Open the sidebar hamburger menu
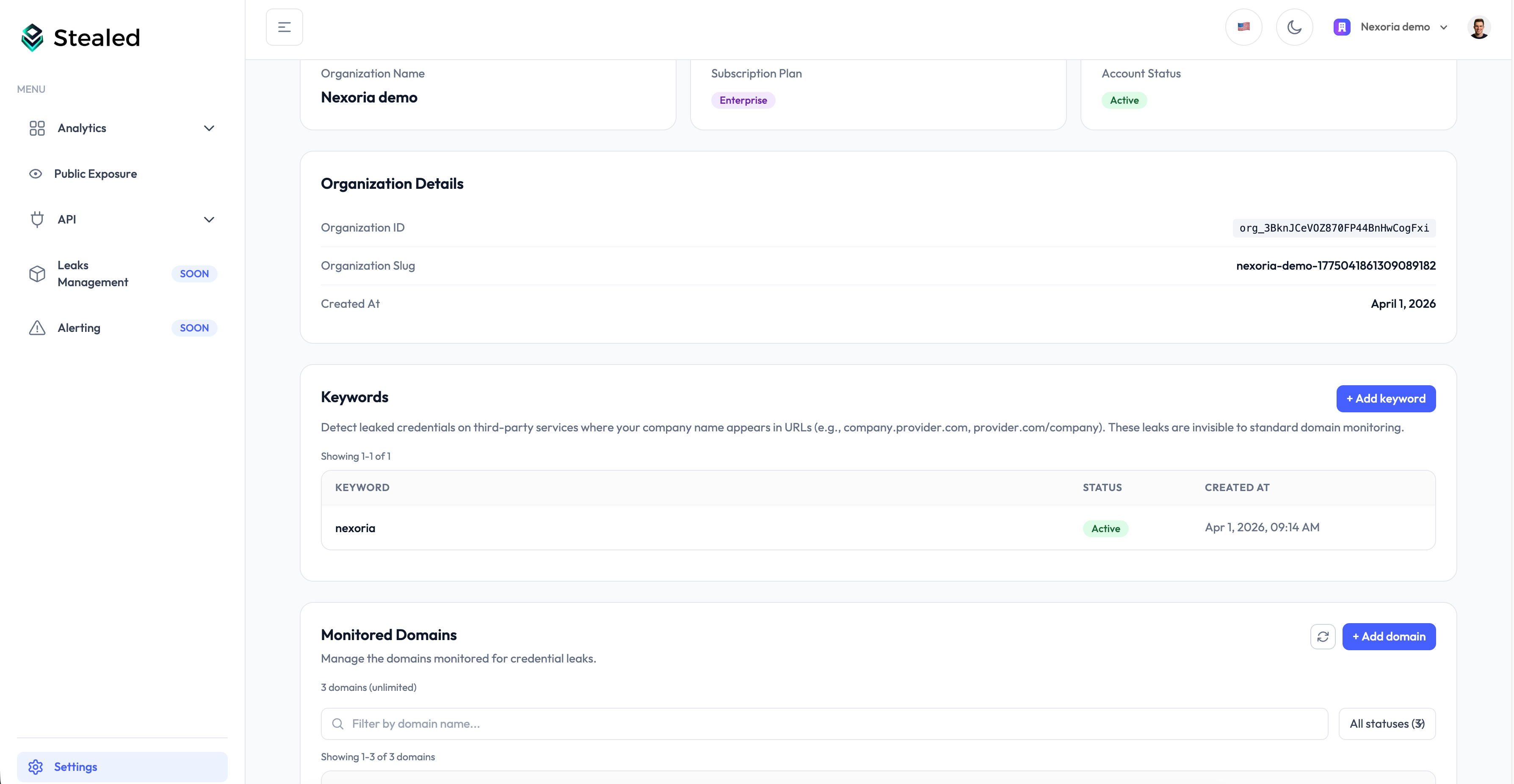 pyautogui.click(x=285, y=26)
